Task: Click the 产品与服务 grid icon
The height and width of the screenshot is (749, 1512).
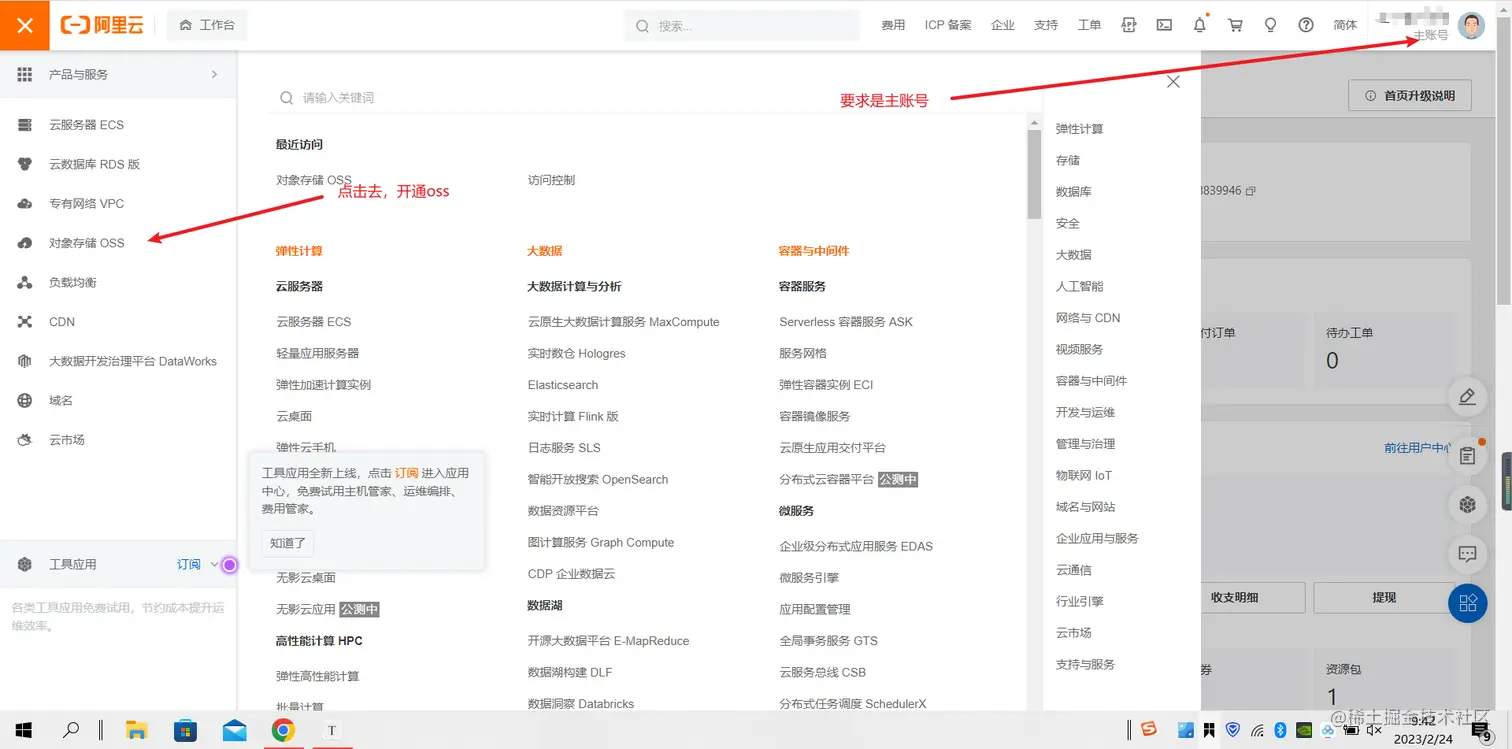Action: pyautogui.click(x=25, y=74)
